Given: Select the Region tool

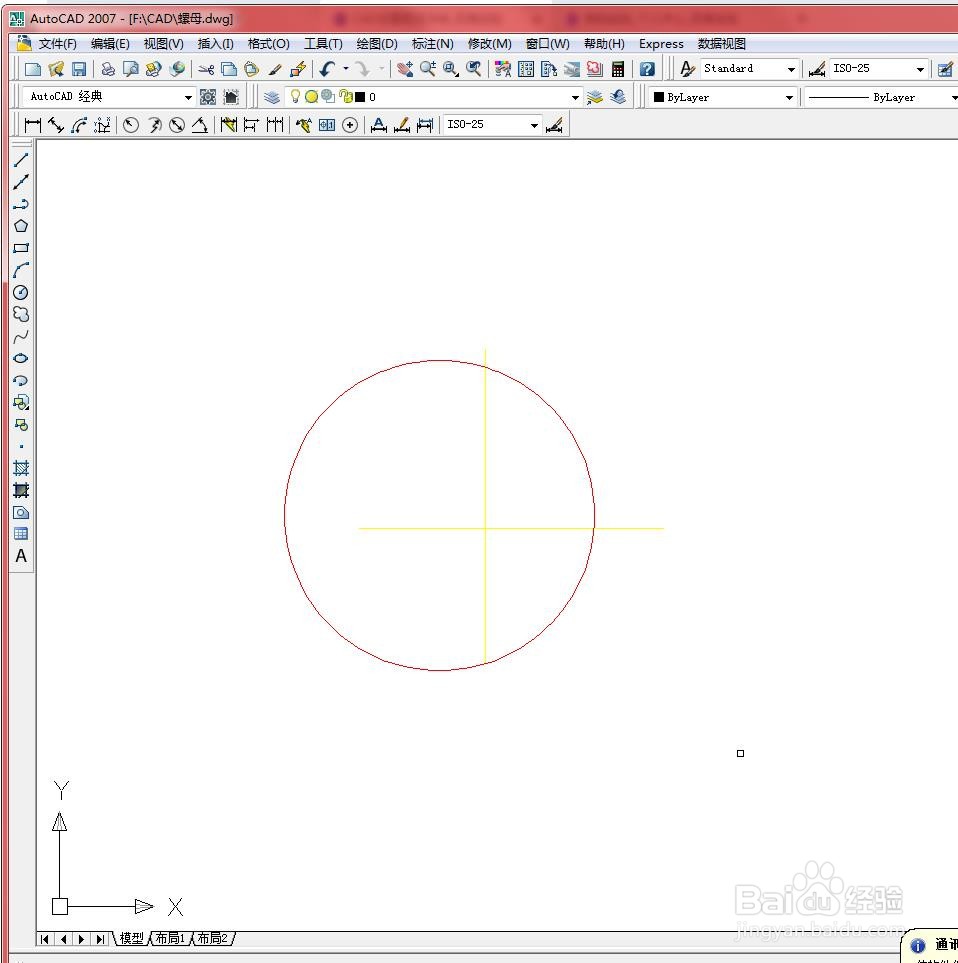Looking at the screenshot, I should coord(21,513).
